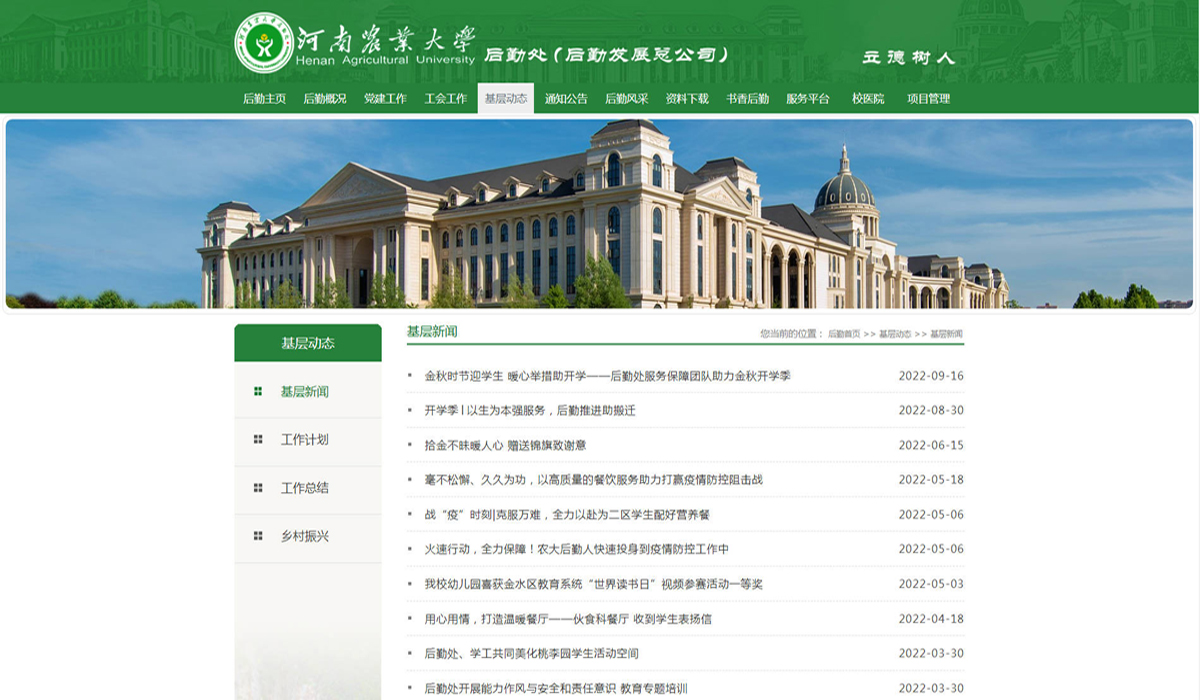Click the campus building banner image

[600, 214]
